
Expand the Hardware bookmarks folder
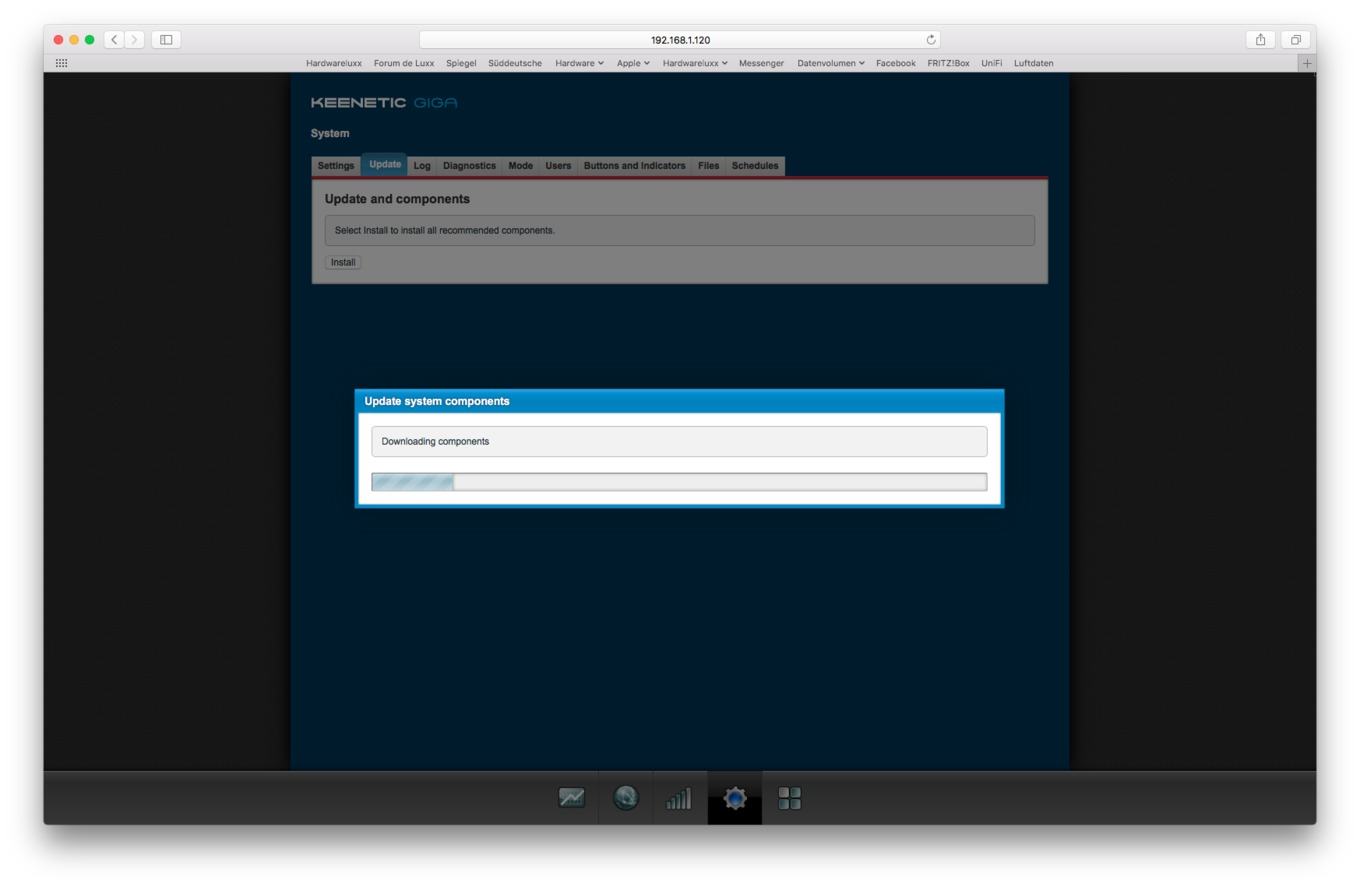click(x=579, y=63)
